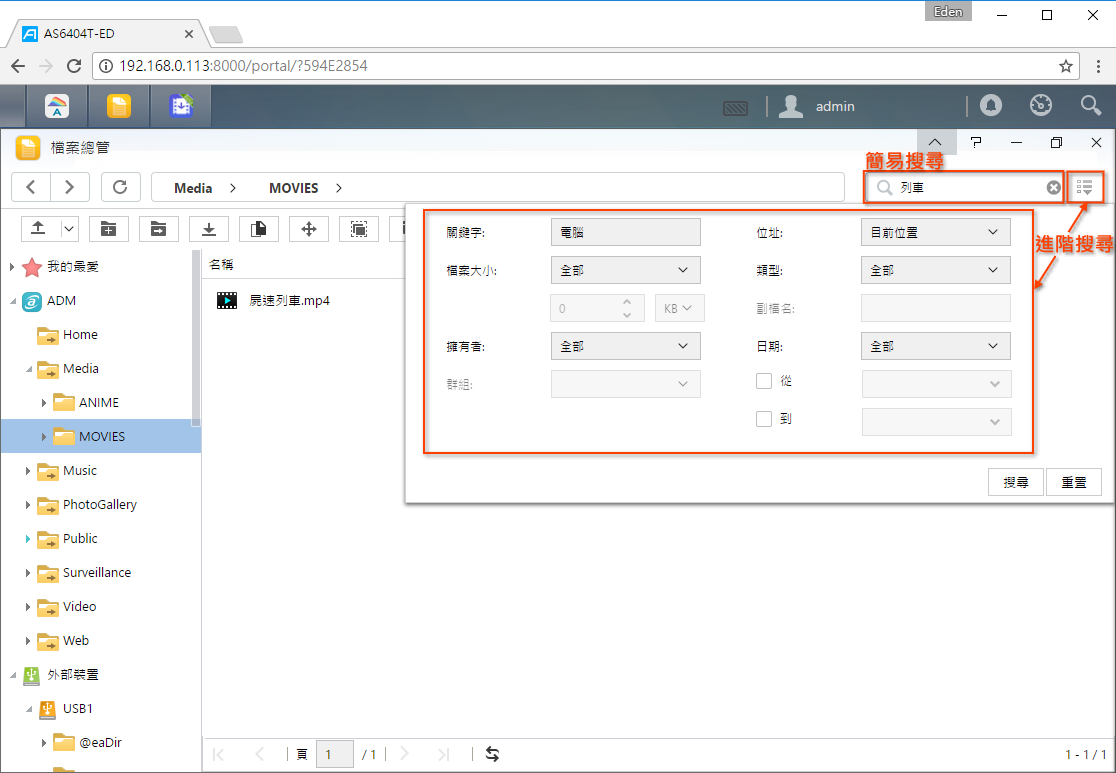This screenshot has width=1116, height=773.
Task: Click the folder tree vertical scrollbar
Action: pyautogui.click(x=196, y=338)
